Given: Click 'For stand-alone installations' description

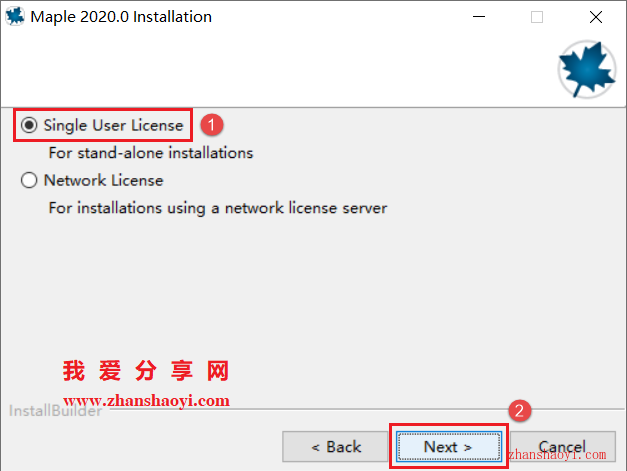Looking at the screenshot, I should [x=151, y=153].
